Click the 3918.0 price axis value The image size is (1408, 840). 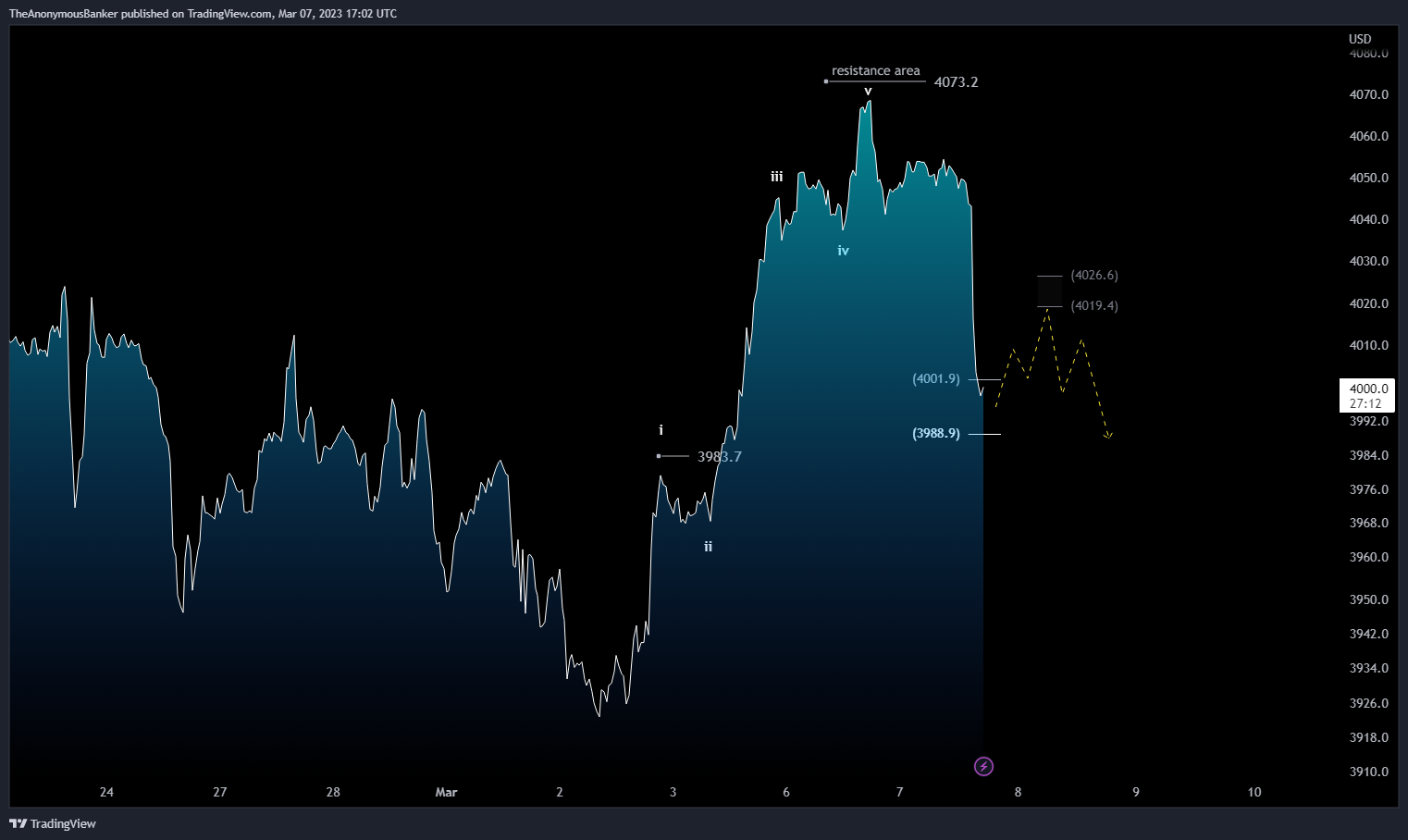(x=1369, y=737)
